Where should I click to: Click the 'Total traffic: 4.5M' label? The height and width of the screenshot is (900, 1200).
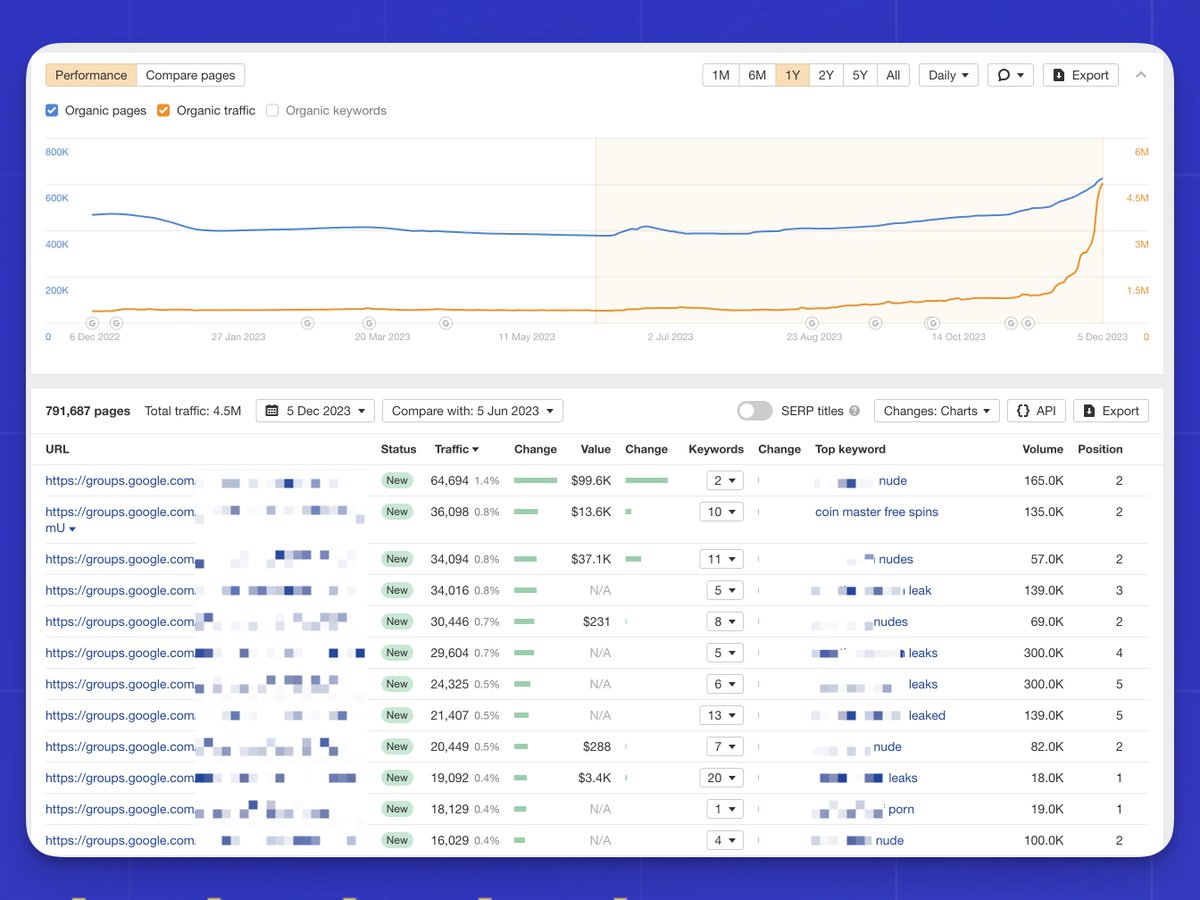coord(193,411)
